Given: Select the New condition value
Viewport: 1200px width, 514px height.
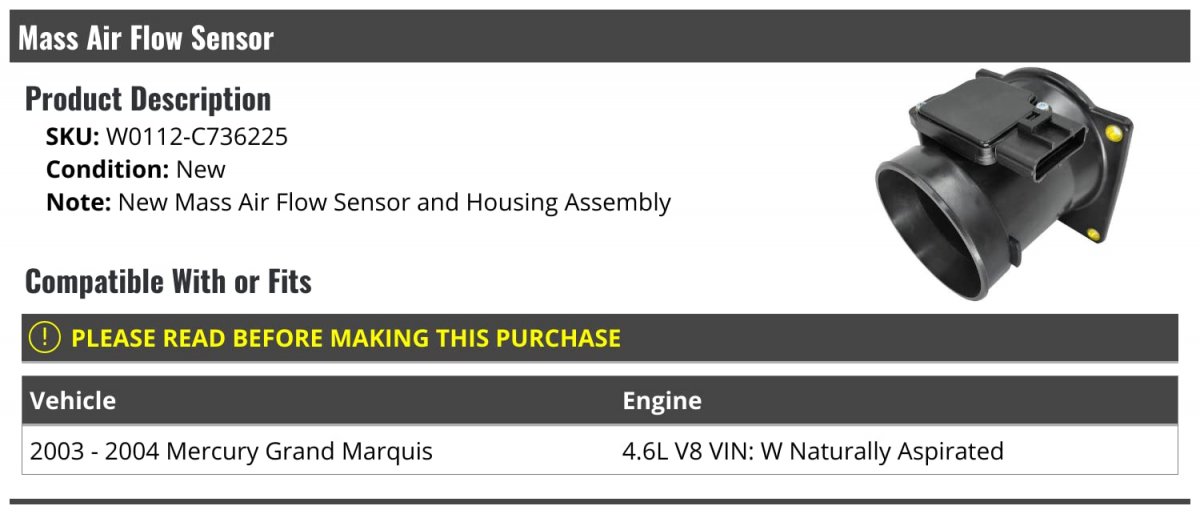Looking at the screenshot, I should coord(201,169).
